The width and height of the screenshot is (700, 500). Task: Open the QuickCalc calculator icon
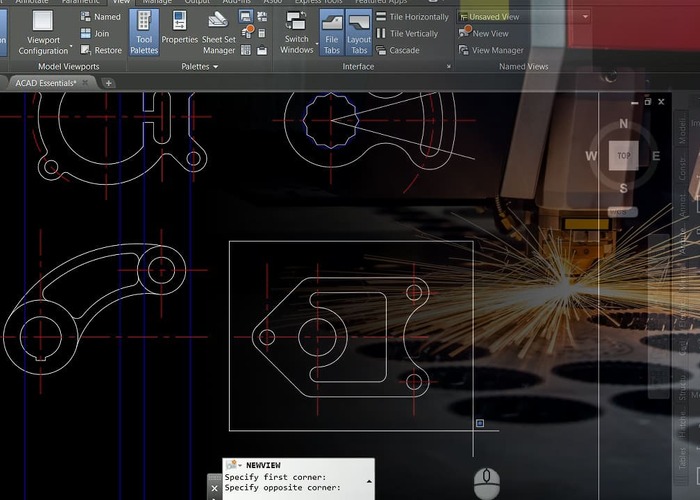262,33
